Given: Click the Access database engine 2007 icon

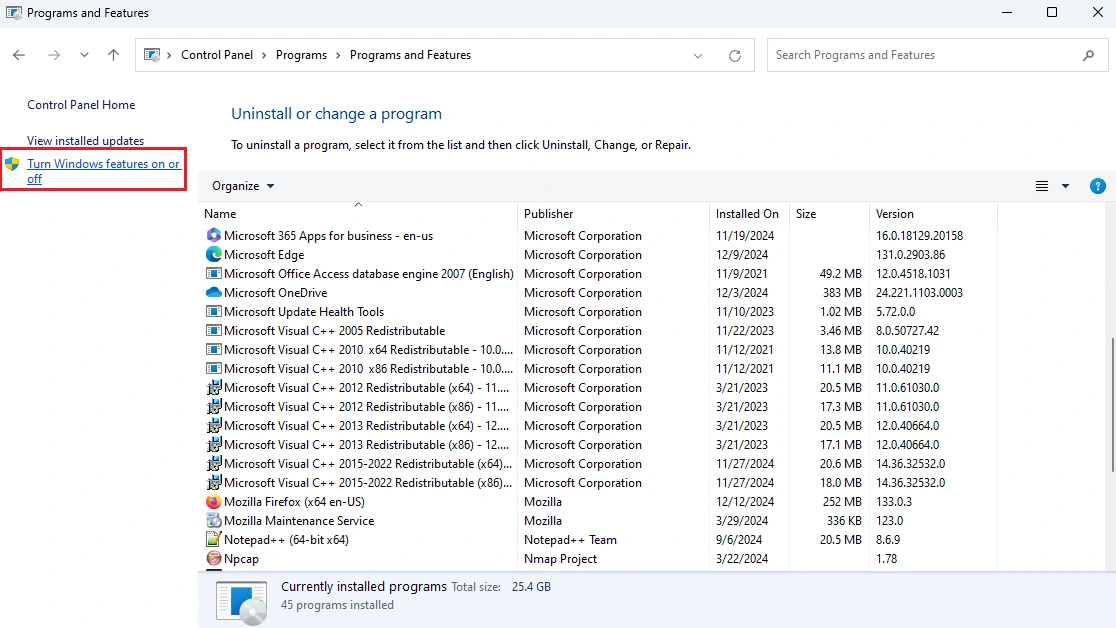Looking at the screenshot, I should click(214, 273).
